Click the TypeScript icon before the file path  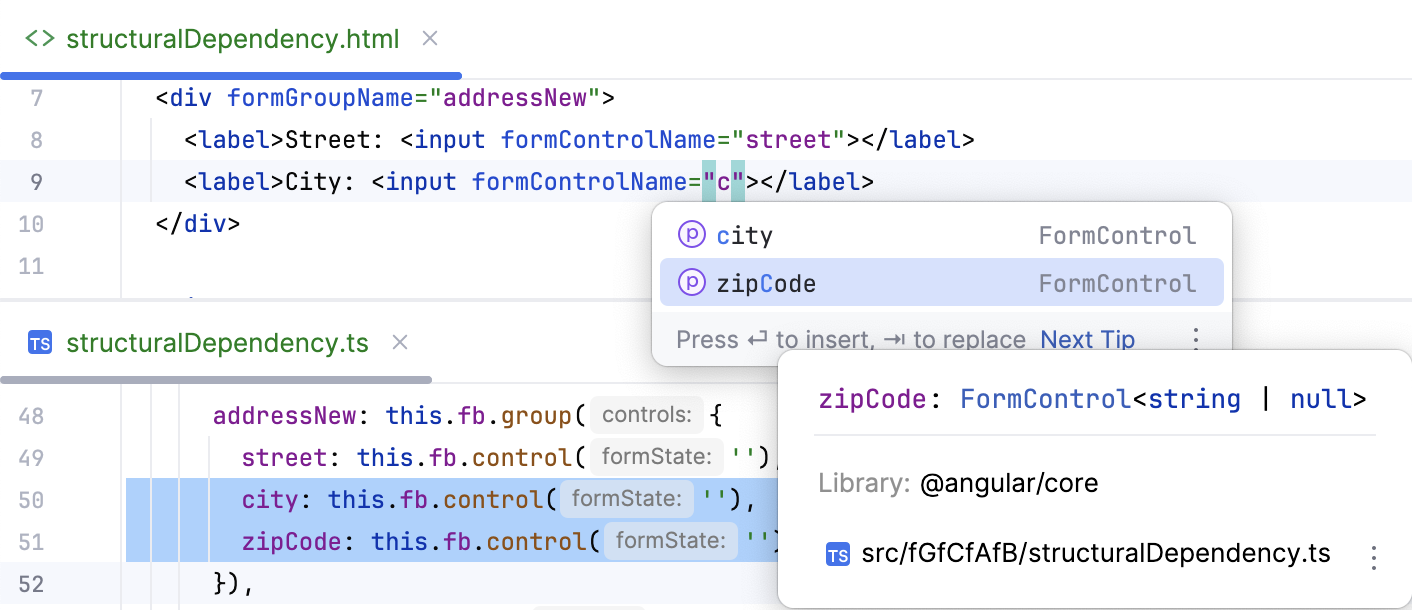click(x=837, y=553)
